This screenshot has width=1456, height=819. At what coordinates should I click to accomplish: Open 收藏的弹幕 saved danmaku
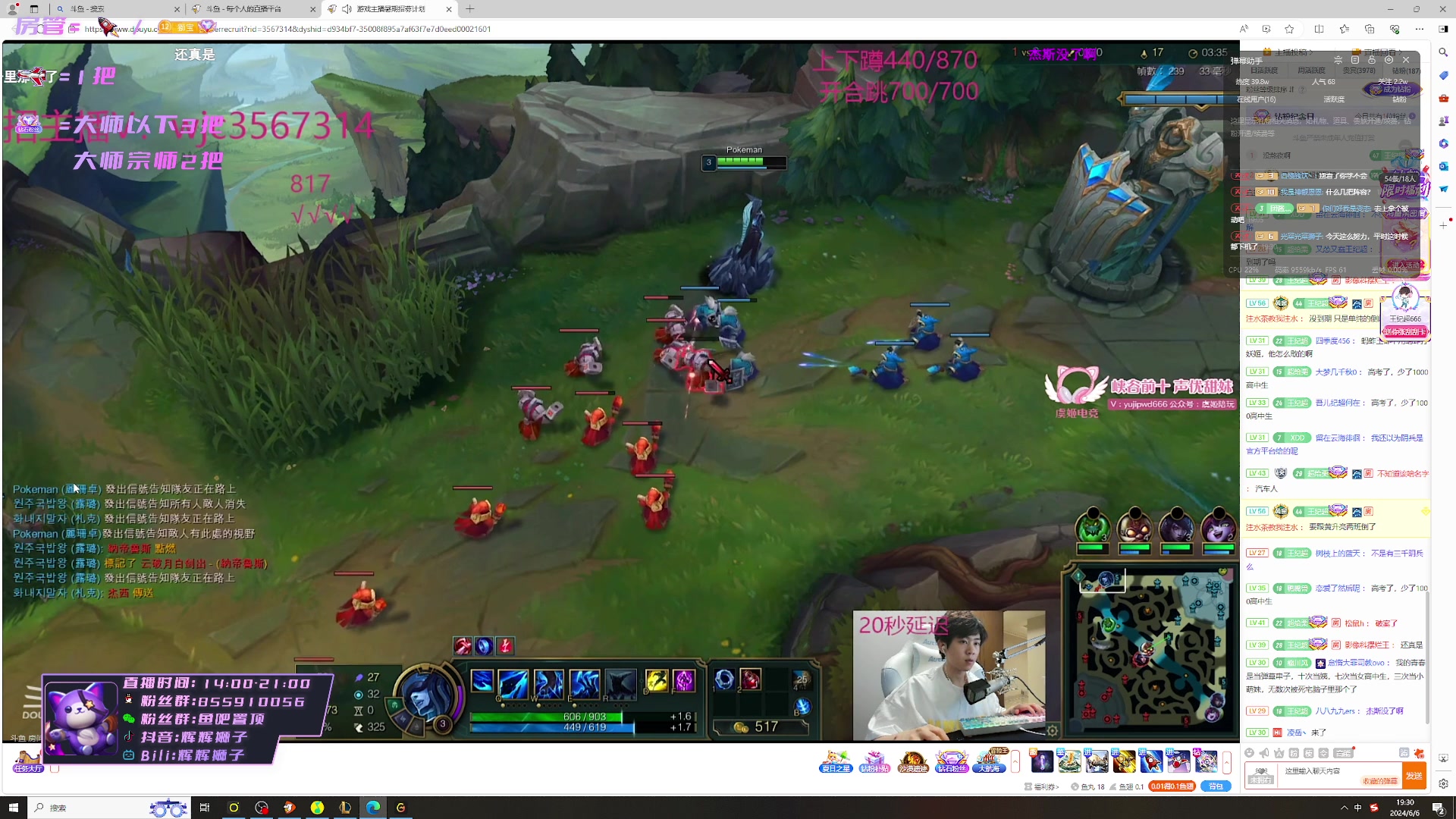[x=1379, y=781]
